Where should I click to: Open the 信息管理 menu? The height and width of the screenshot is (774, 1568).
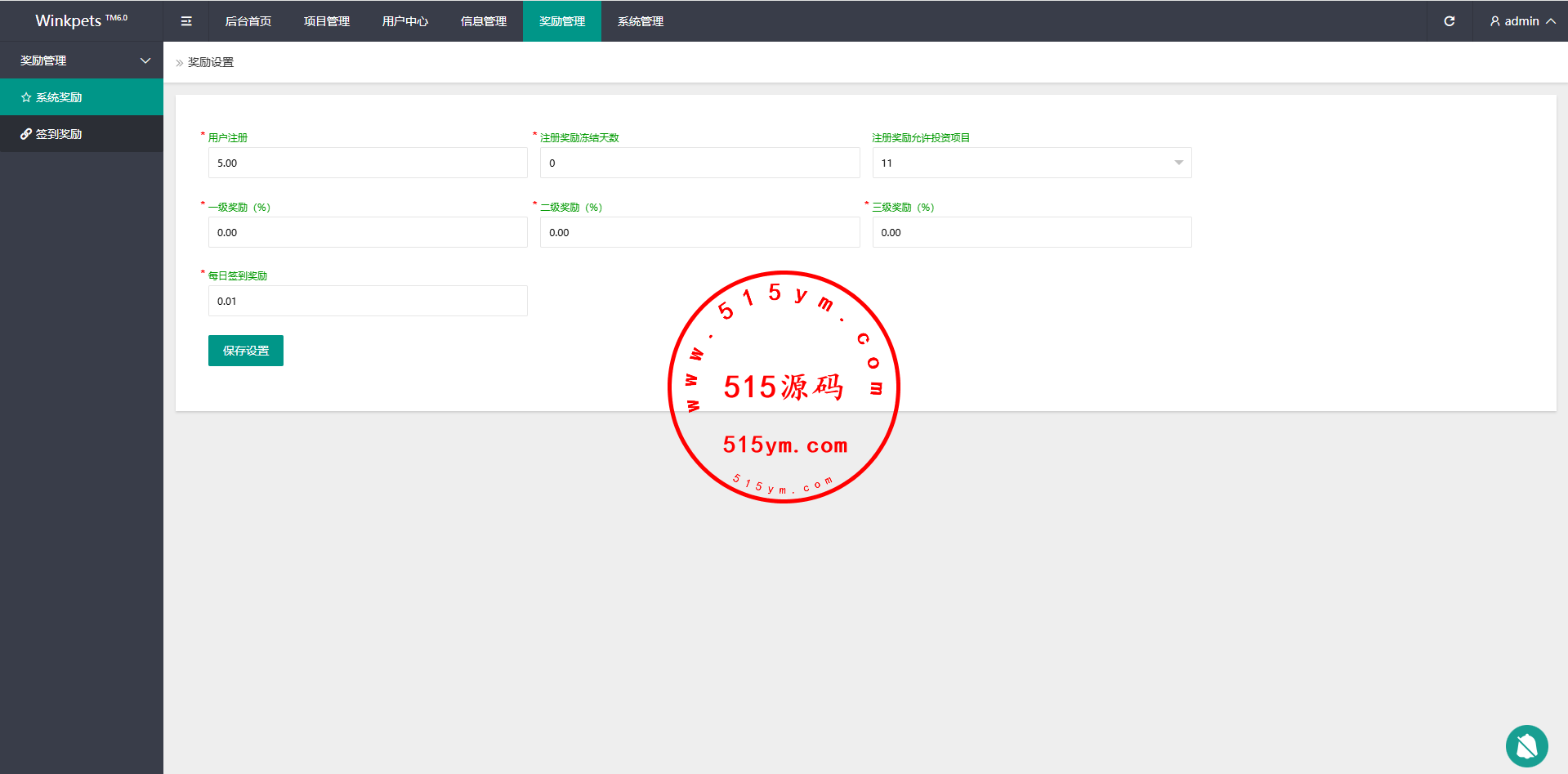[x=483, y=21]
